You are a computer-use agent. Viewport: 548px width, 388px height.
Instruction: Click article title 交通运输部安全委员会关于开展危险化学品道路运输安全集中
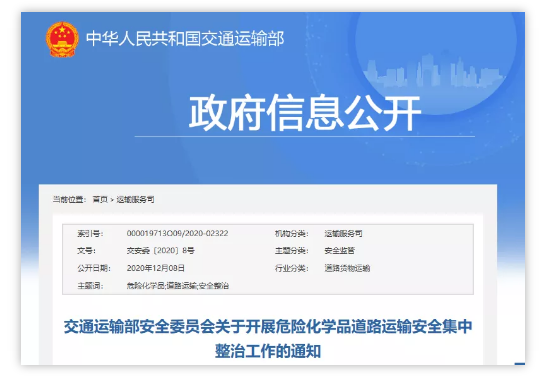(x=268, y=326)
